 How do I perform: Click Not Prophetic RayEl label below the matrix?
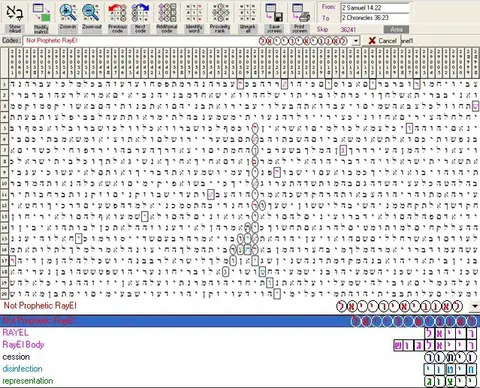tap(40, 305)
